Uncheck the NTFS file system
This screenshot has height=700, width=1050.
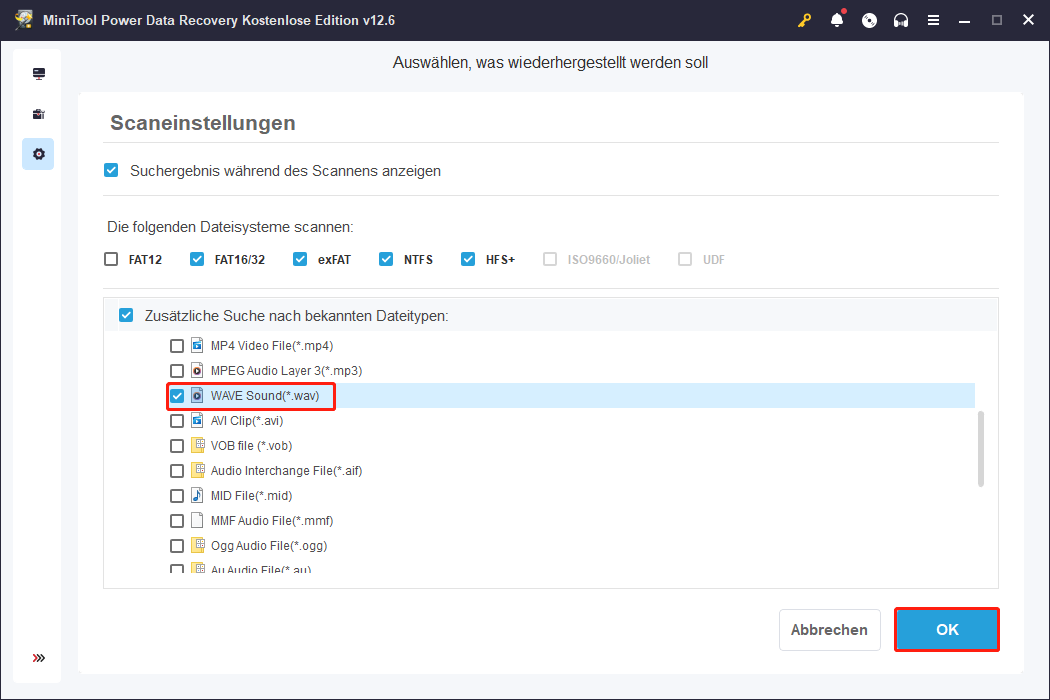click(386, 259)
